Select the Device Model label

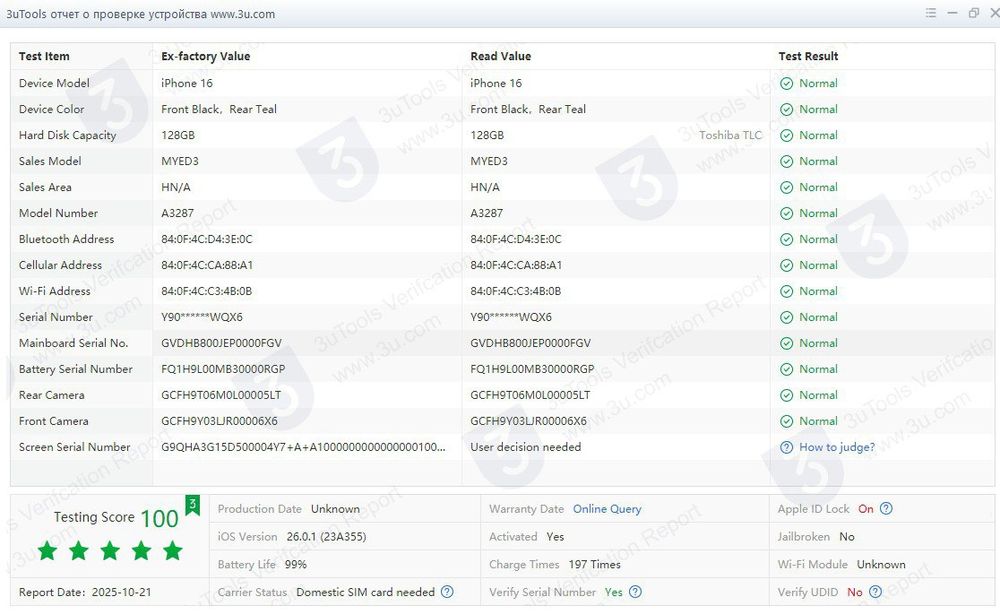pos(54,83)
